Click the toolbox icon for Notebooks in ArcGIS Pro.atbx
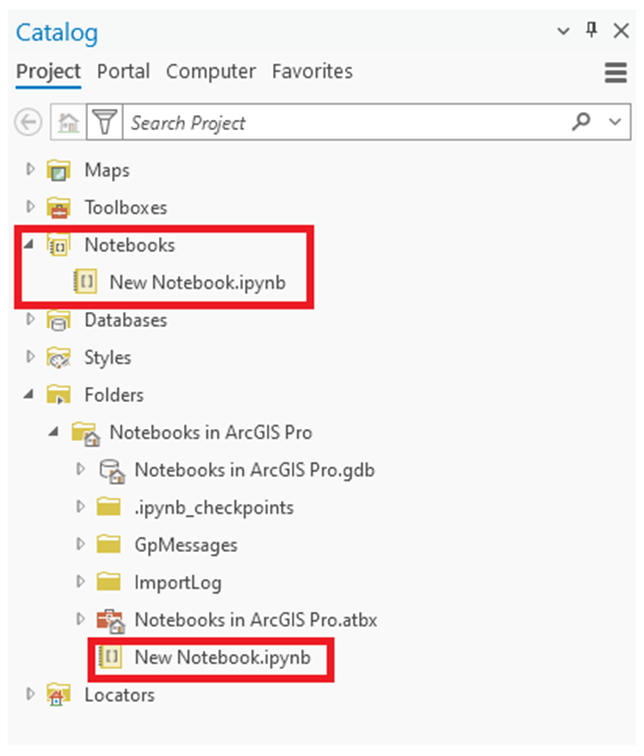This screenshot has width=644, height=756. pos(111,621)
